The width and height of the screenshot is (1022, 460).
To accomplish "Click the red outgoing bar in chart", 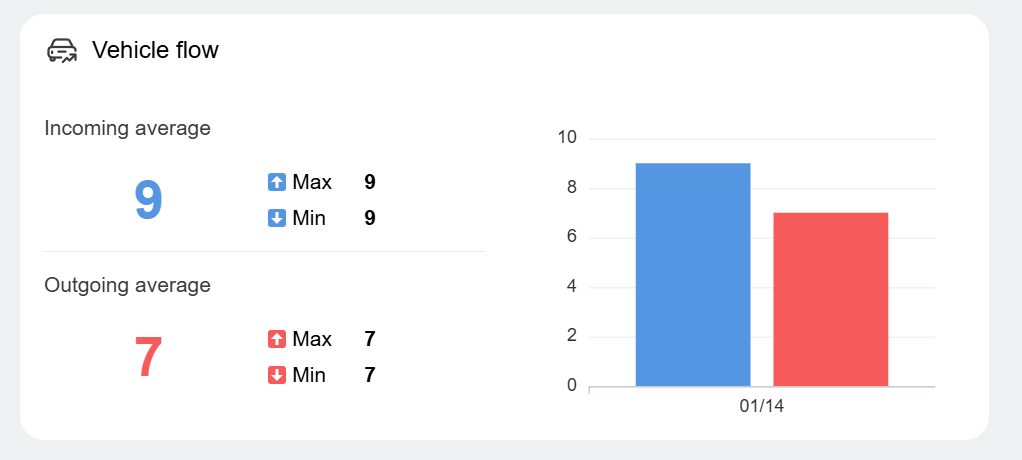I will point(830,299).
